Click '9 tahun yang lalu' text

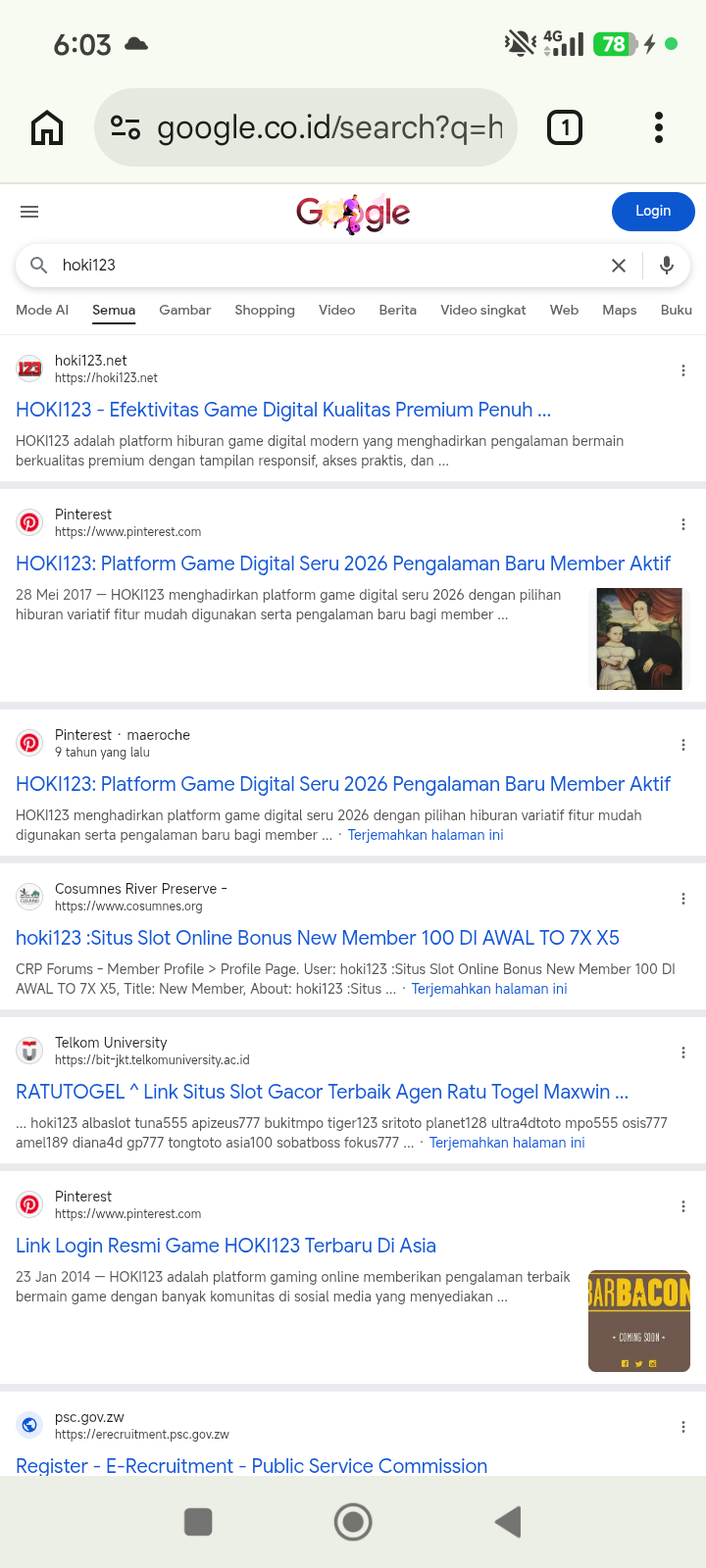[x=102, y=753]
